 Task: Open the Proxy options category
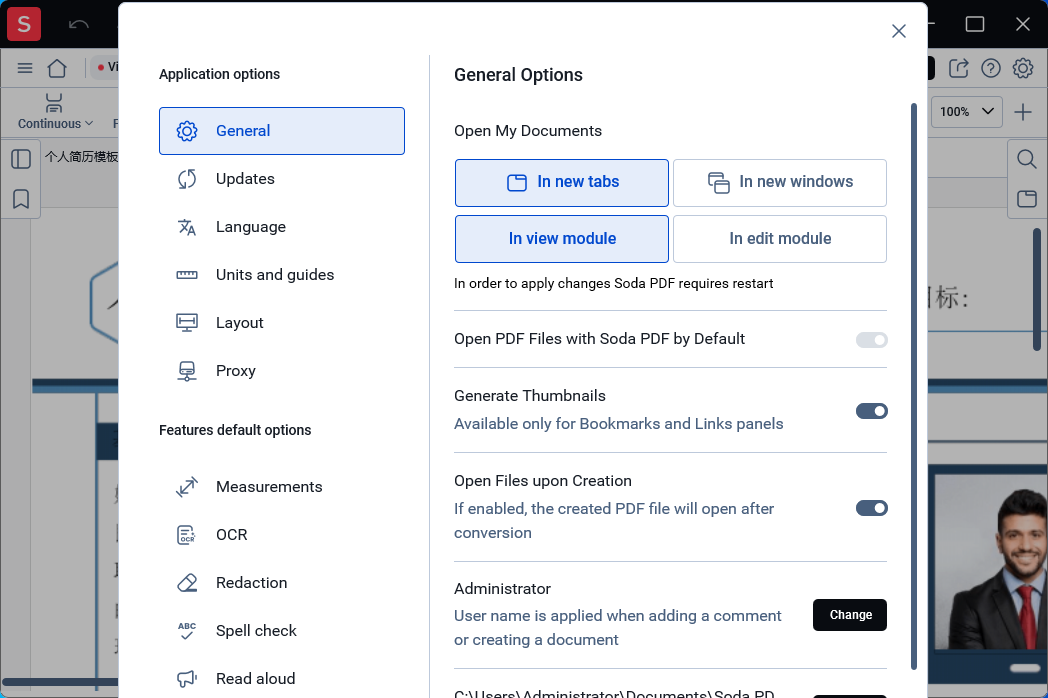[x=281, y=371]
